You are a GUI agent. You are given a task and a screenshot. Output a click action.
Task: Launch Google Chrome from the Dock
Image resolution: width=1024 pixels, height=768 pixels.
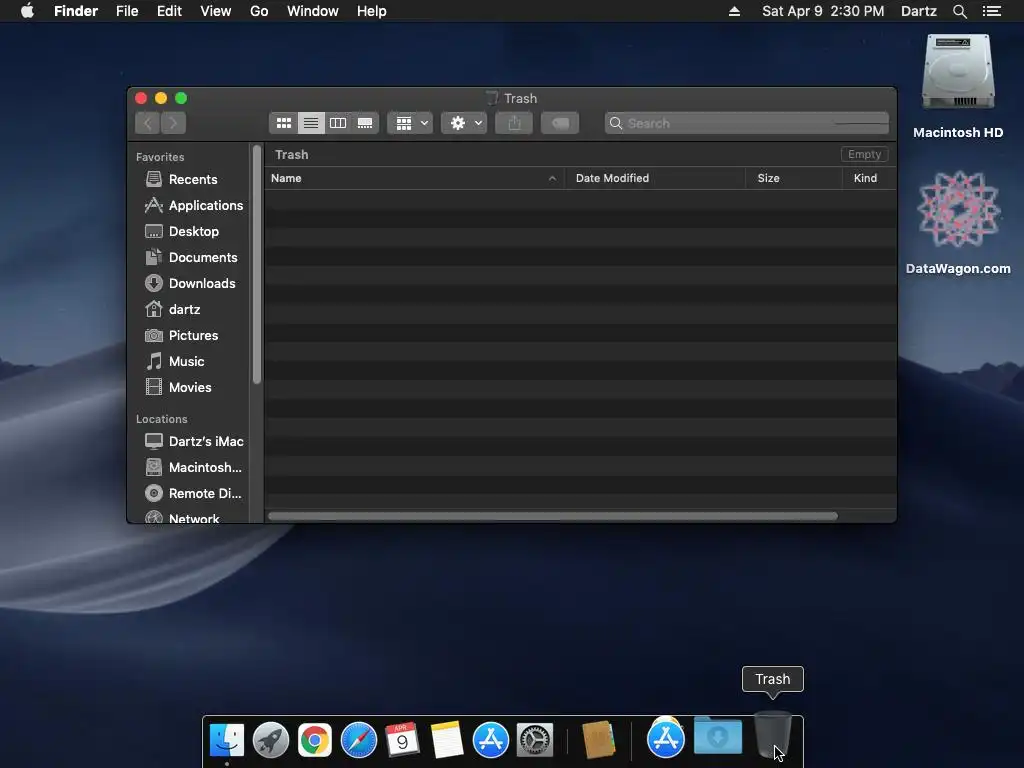coord(315,740)
